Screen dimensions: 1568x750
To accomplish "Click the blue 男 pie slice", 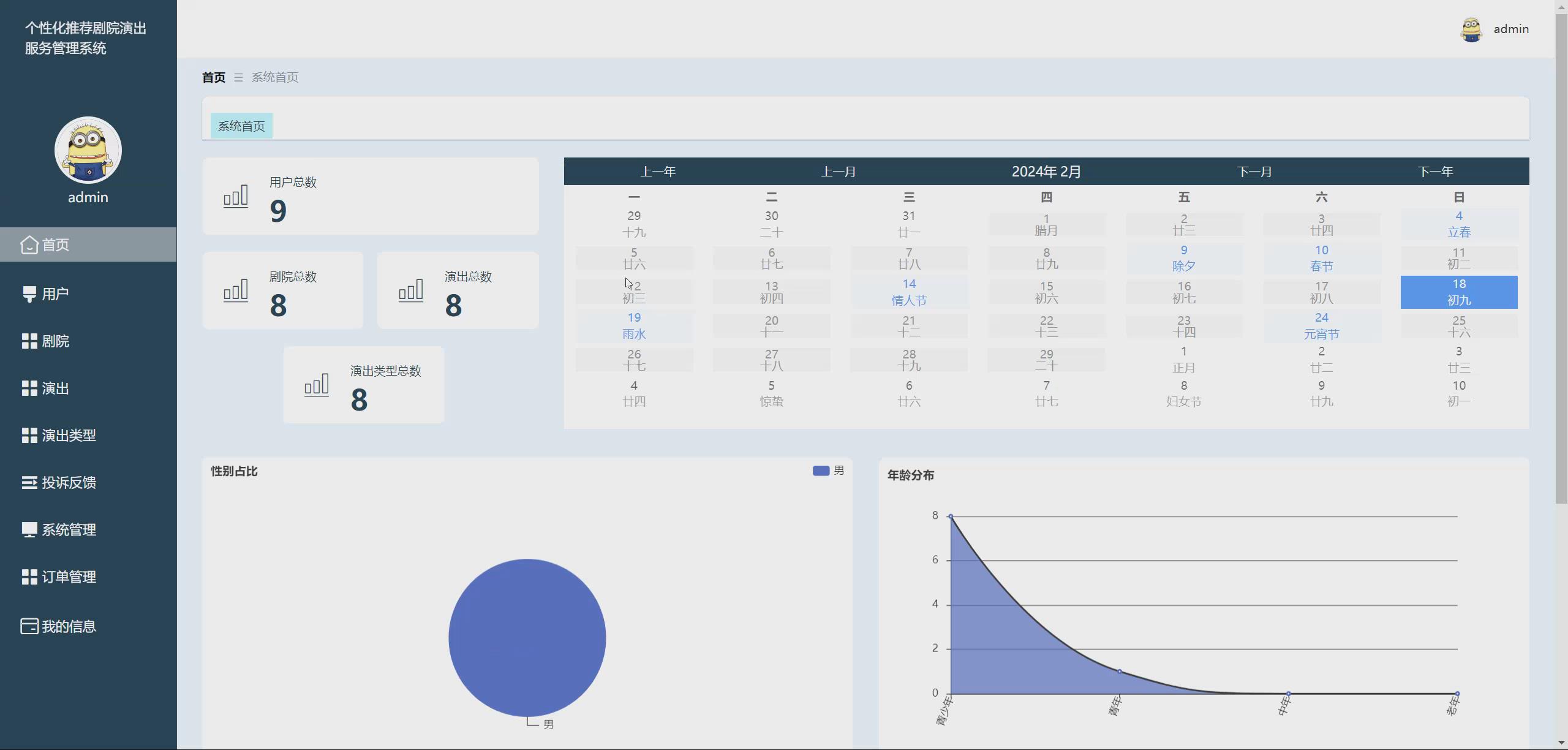I will [527, 637].
